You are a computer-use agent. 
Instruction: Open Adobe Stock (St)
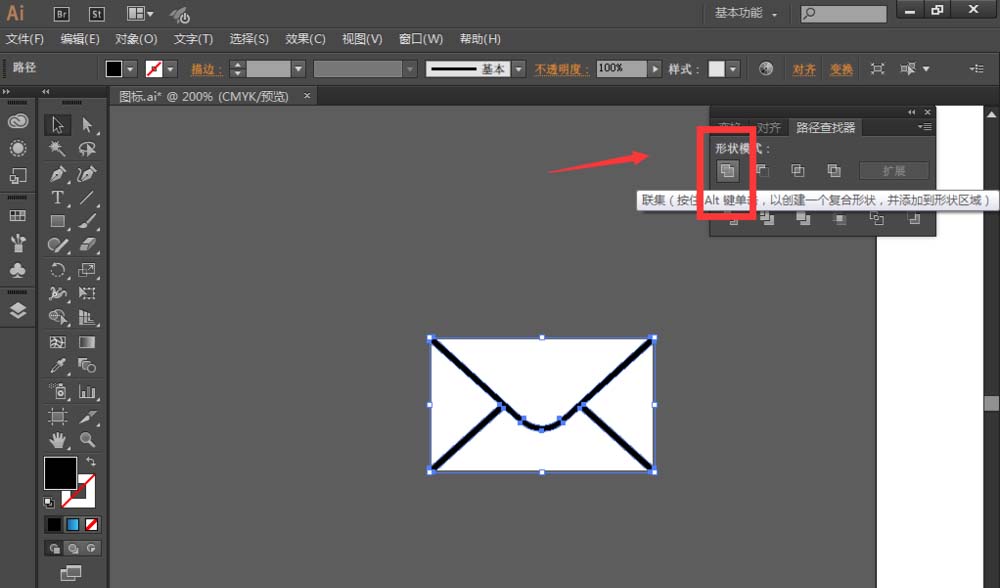coord(96,13)
